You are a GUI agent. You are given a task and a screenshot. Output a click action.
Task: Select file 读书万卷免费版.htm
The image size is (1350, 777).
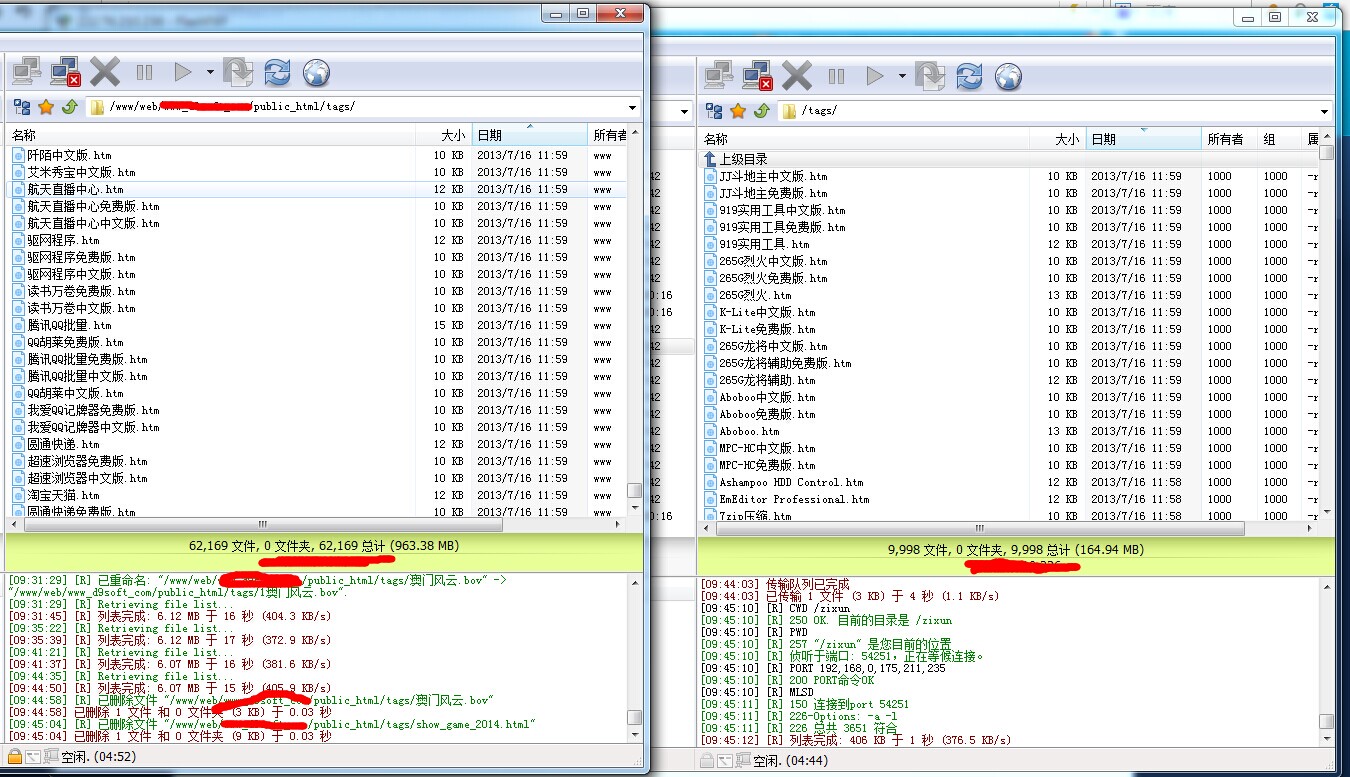317,291
